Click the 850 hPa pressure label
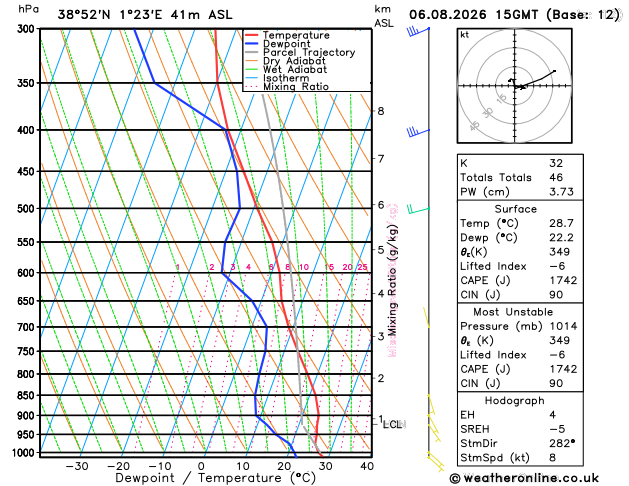The height and width of the screenshot is (486, 629). click(x=28, y=395)
